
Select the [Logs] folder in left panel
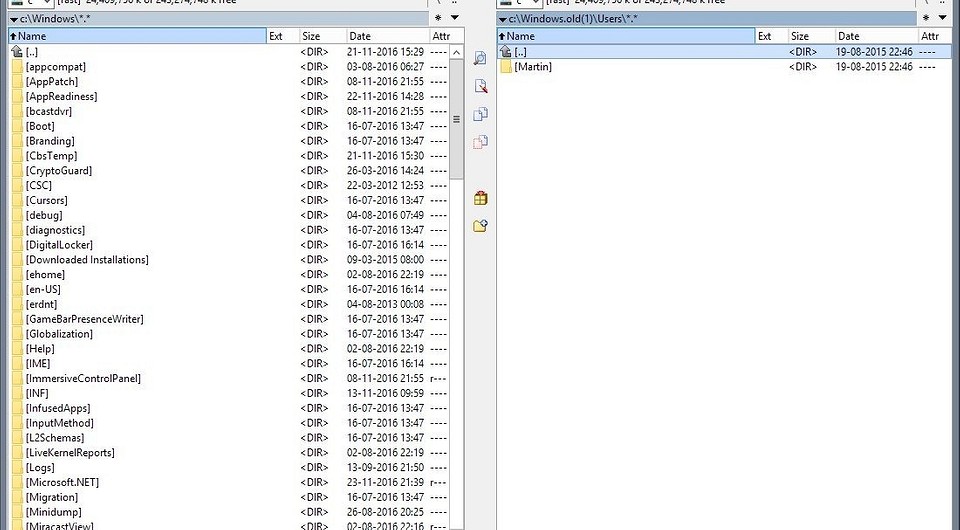coord(40,467)
